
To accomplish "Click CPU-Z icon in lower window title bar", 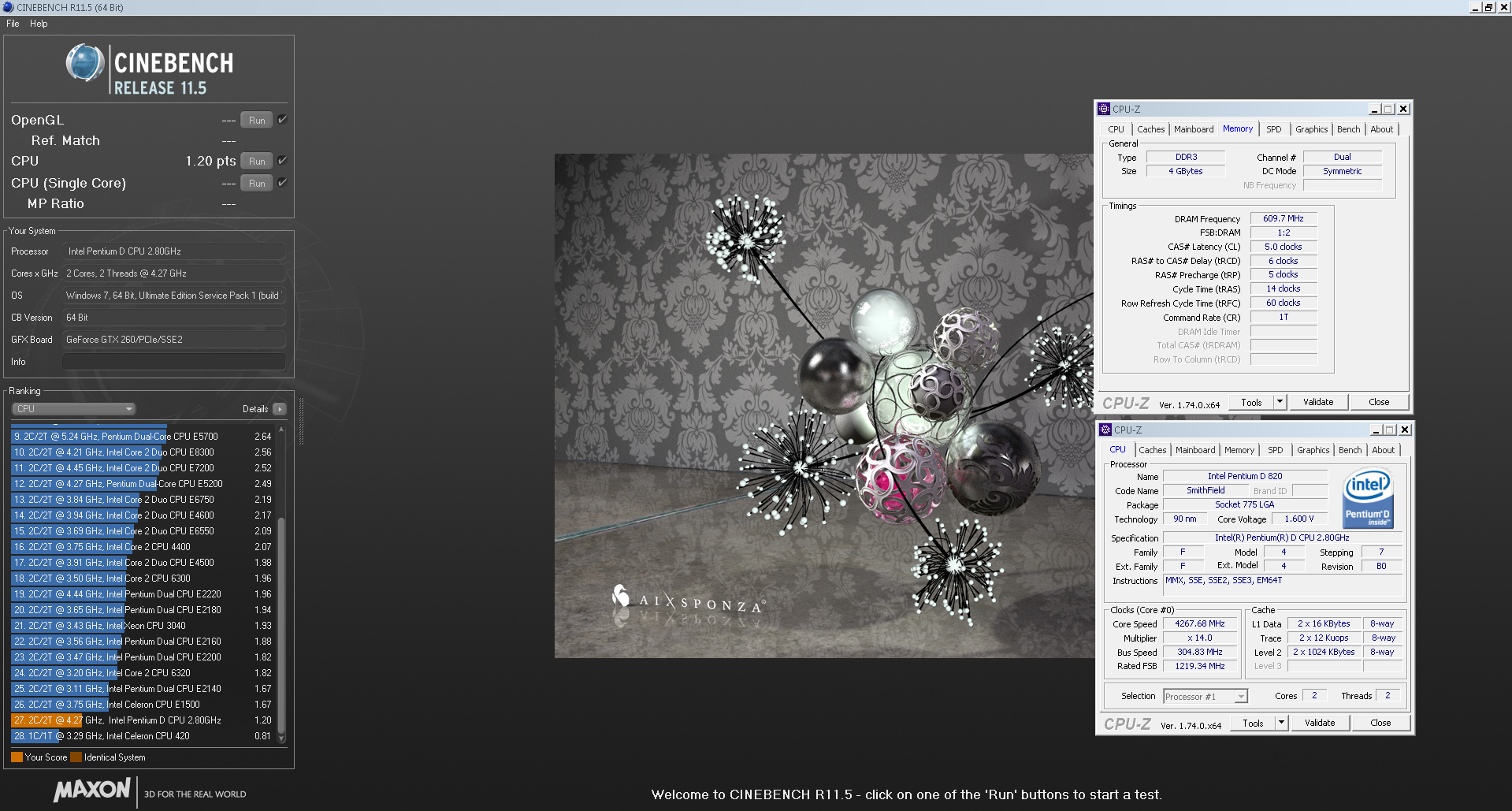I will click(x=1105, y=430).
